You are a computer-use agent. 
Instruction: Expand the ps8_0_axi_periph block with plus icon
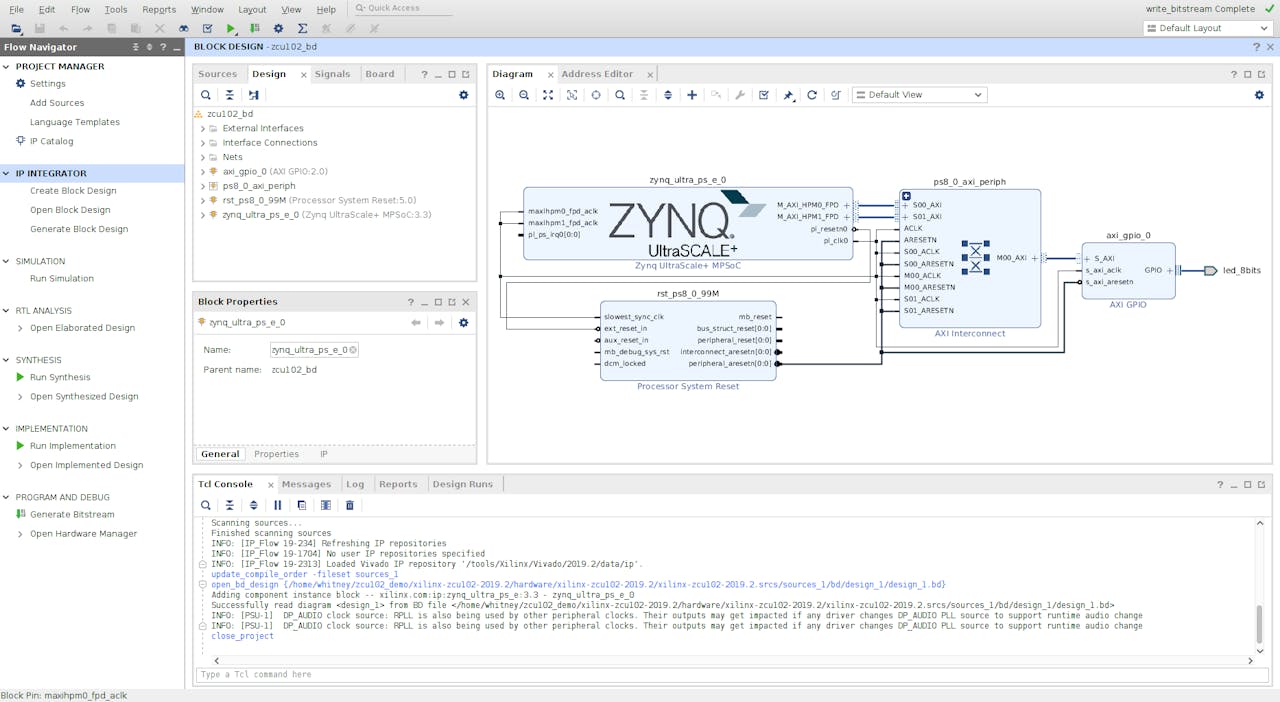pyautogui.click(x=906, y=196)
